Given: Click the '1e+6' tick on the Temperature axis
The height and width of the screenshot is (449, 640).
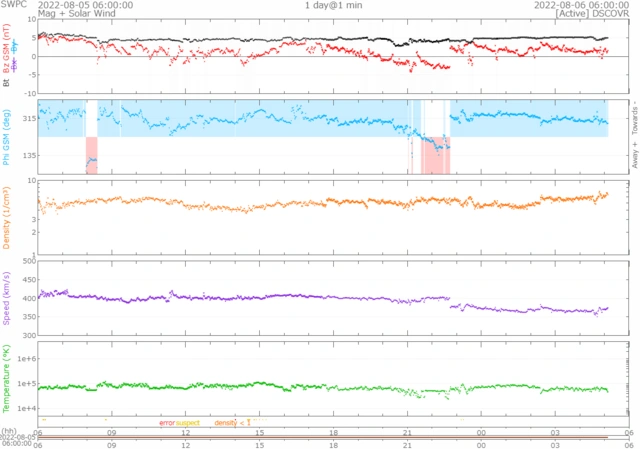Looking at the screenshot, I should pyautogui.click(x=27, y=359).
